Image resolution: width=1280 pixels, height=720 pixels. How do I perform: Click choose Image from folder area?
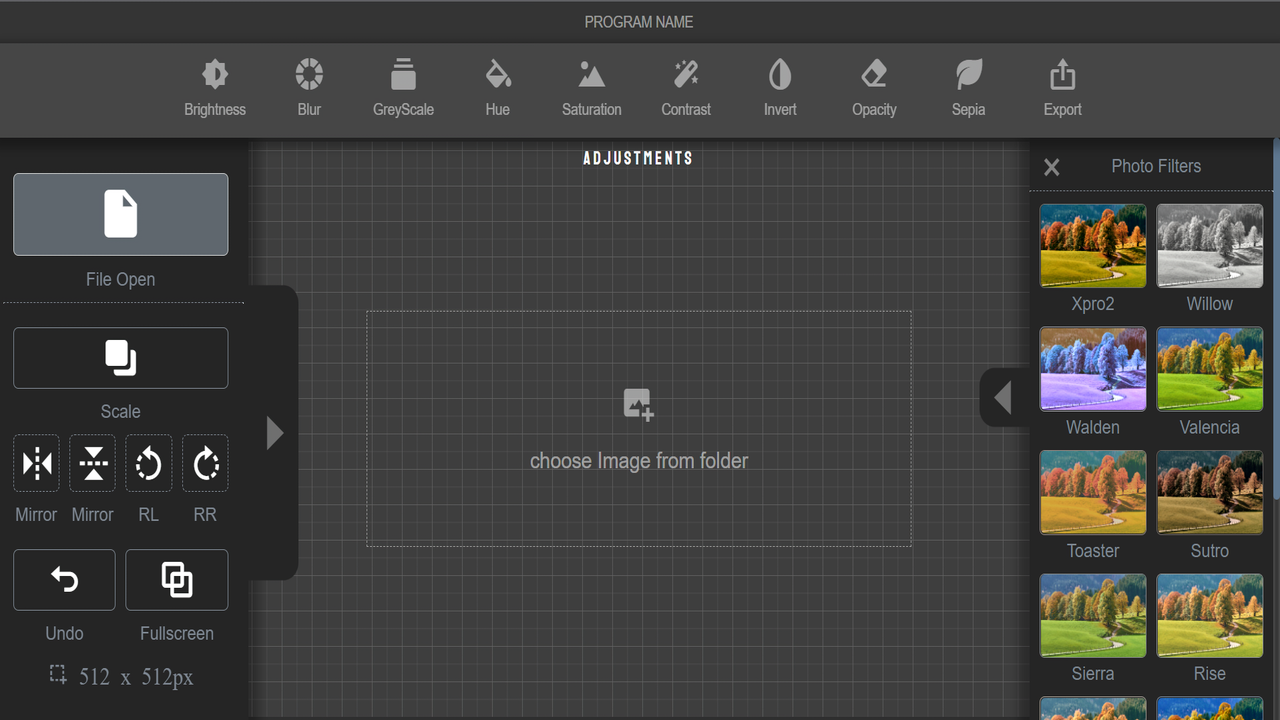tap(638, 430)
